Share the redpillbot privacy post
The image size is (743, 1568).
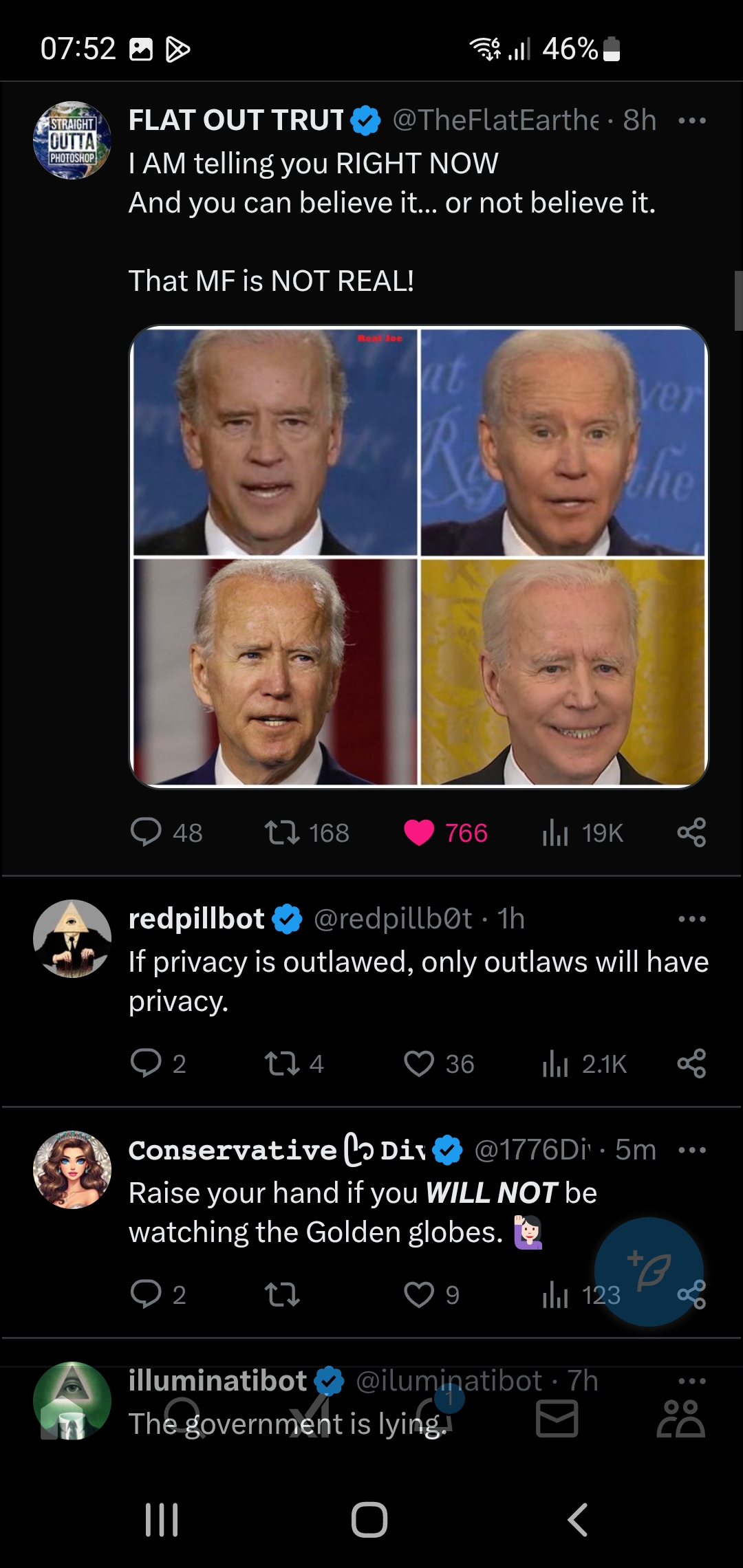click(691, 1063)
